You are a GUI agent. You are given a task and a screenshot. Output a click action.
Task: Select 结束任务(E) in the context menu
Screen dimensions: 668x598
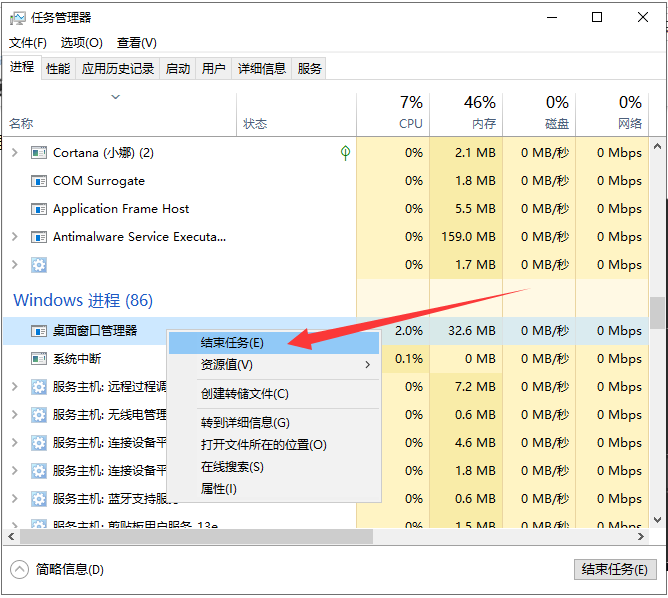click(232, 342)
